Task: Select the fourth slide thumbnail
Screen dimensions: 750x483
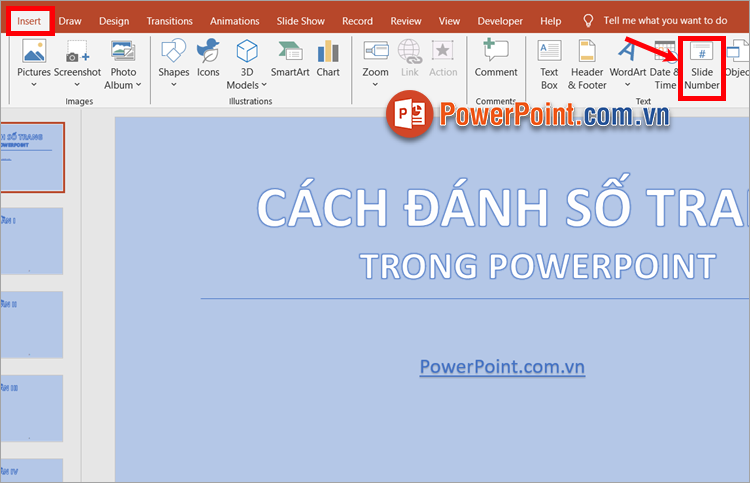Action: coord(32,408)
